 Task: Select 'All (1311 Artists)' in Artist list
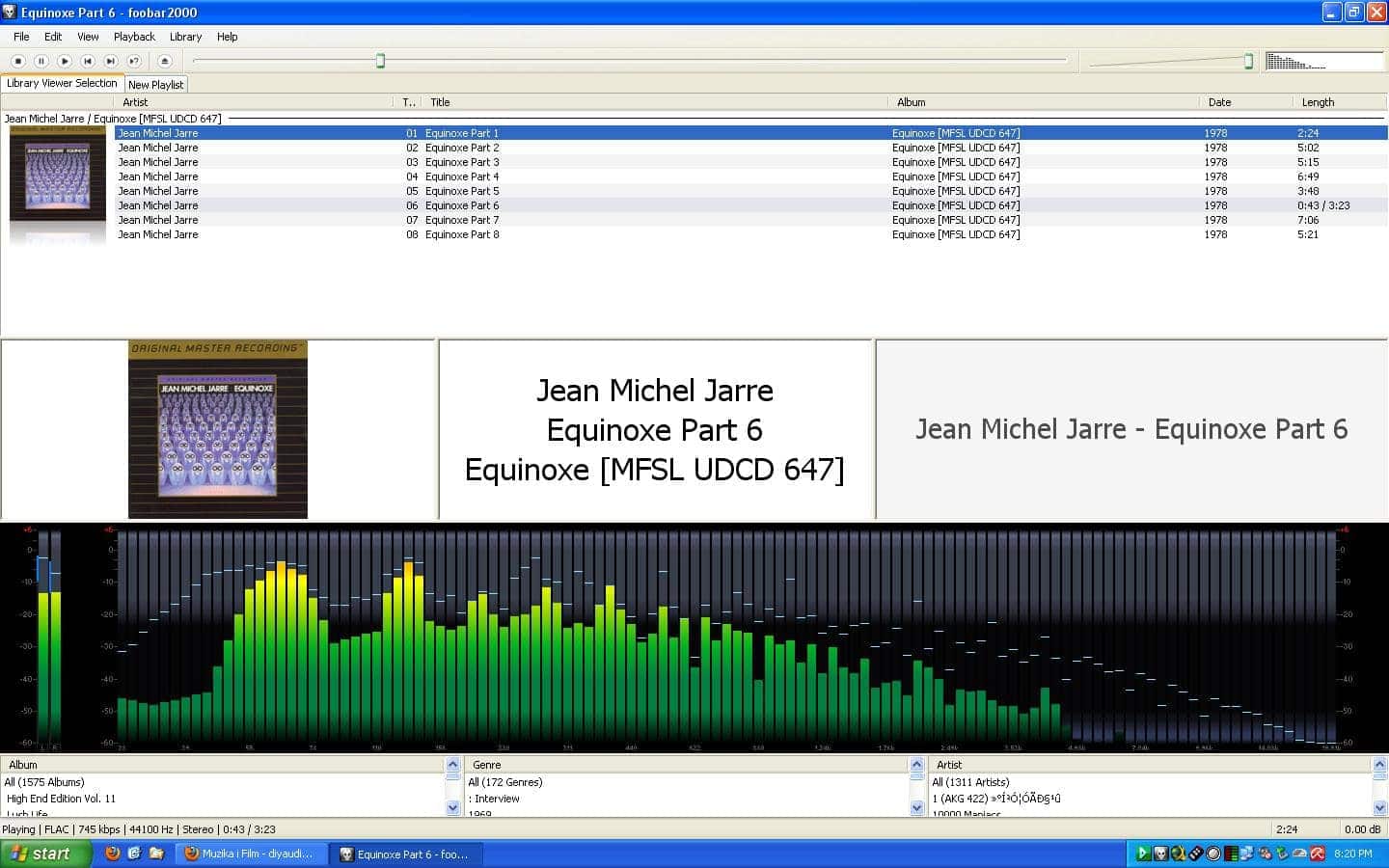[x=970, y=782]
